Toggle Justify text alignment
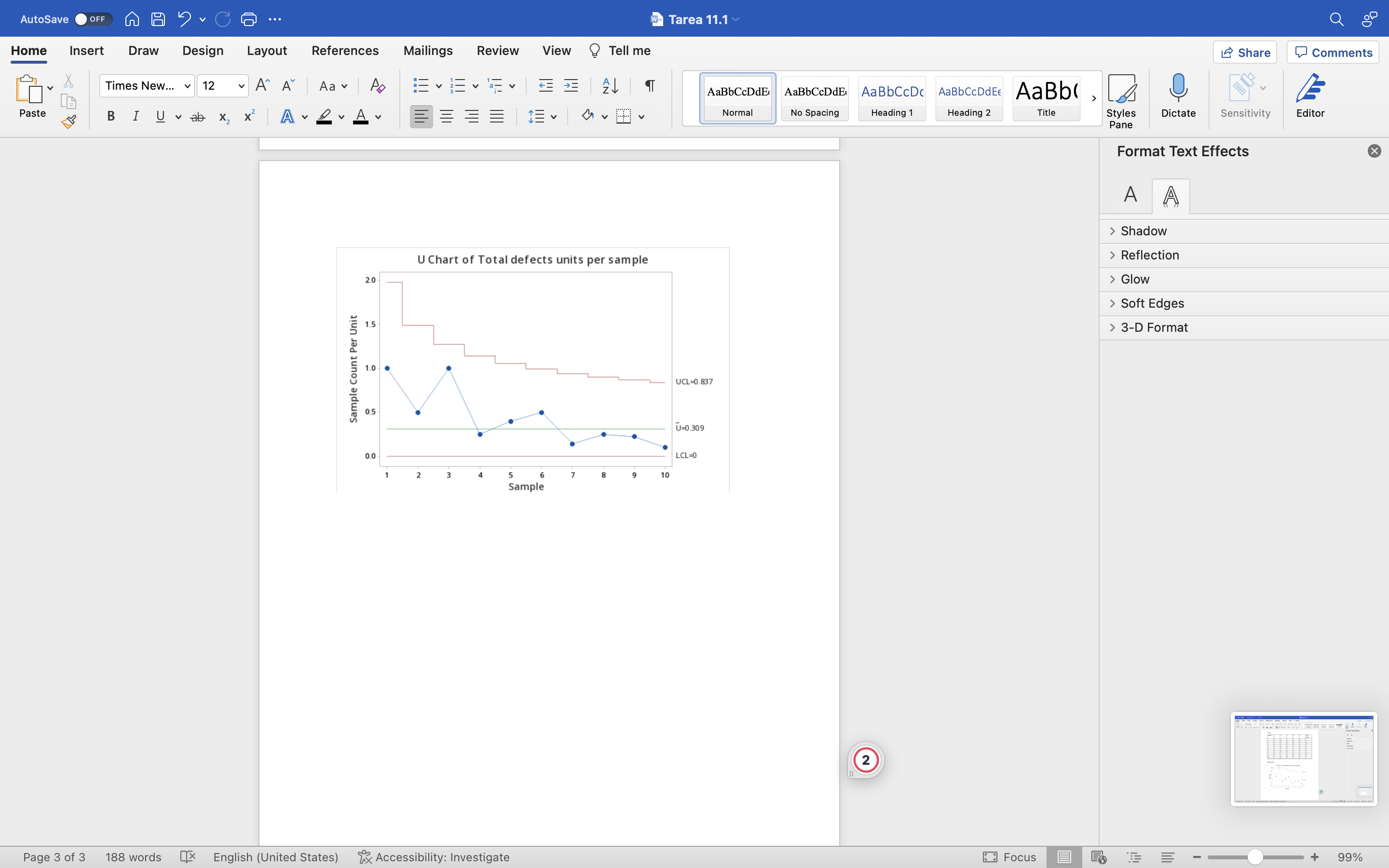 (x=496, y=117)
